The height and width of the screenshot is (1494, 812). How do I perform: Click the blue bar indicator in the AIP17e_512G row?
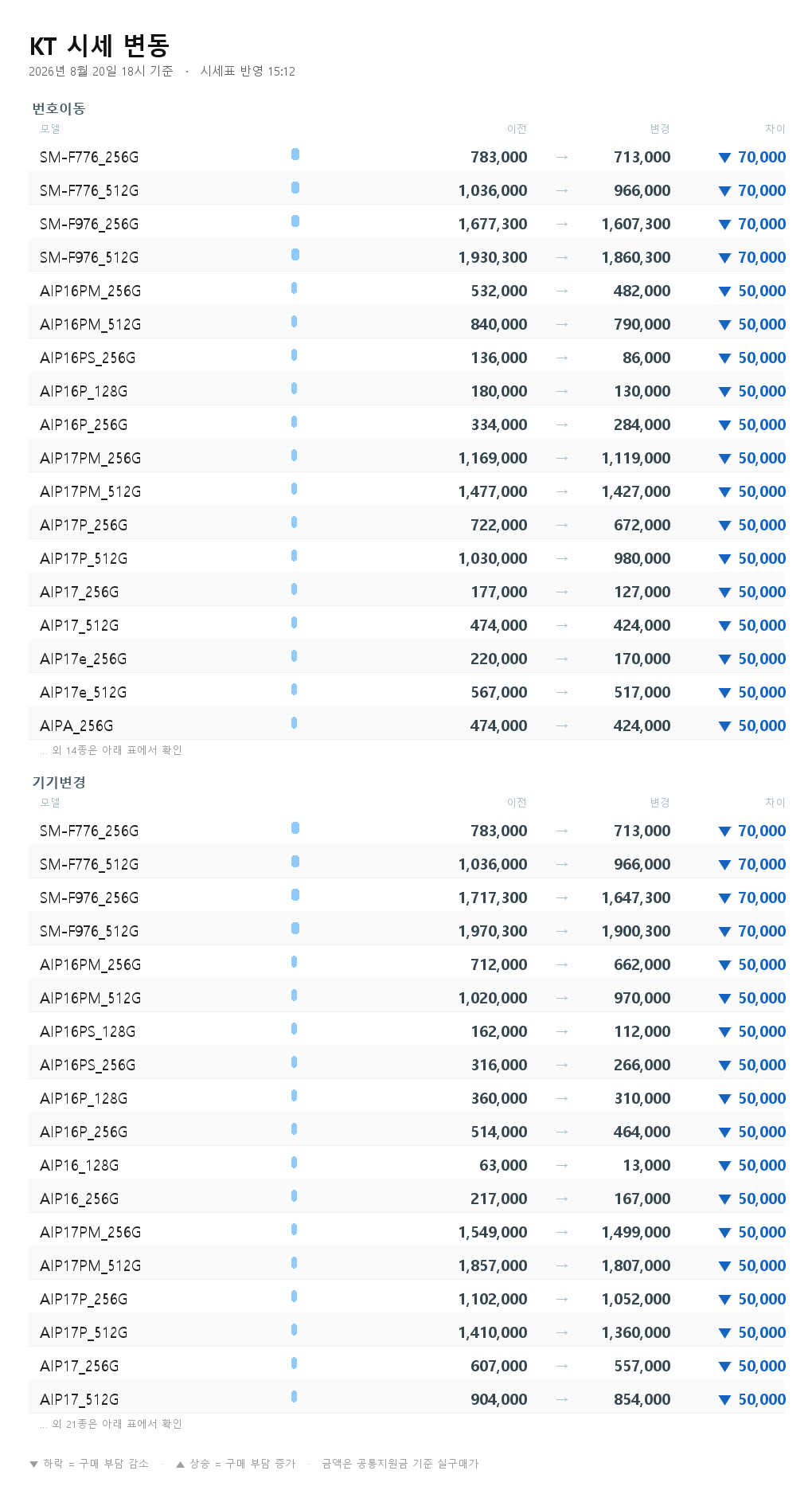(295, 690)
